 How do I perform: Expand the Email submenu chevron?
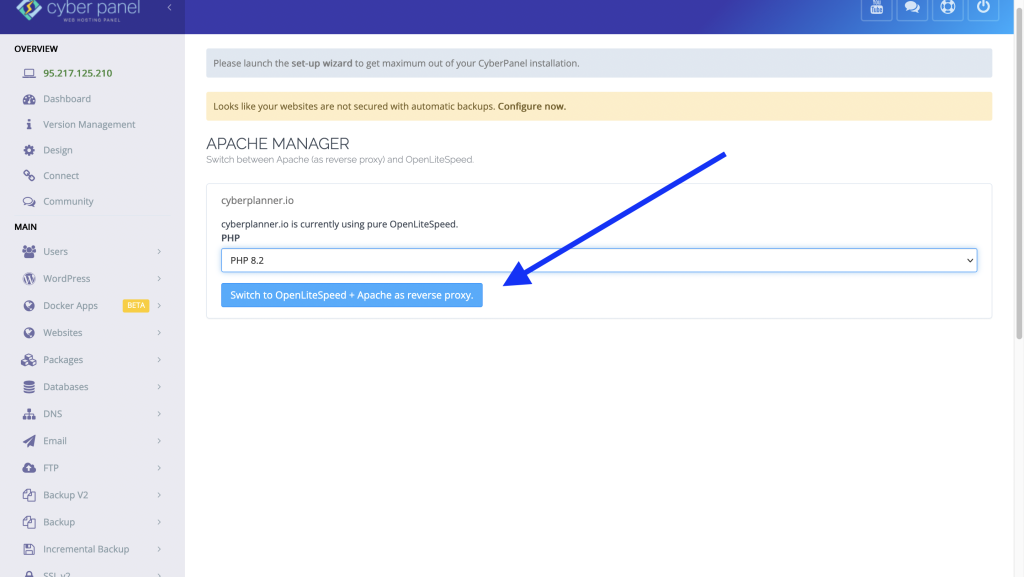[x=159, y=441]
